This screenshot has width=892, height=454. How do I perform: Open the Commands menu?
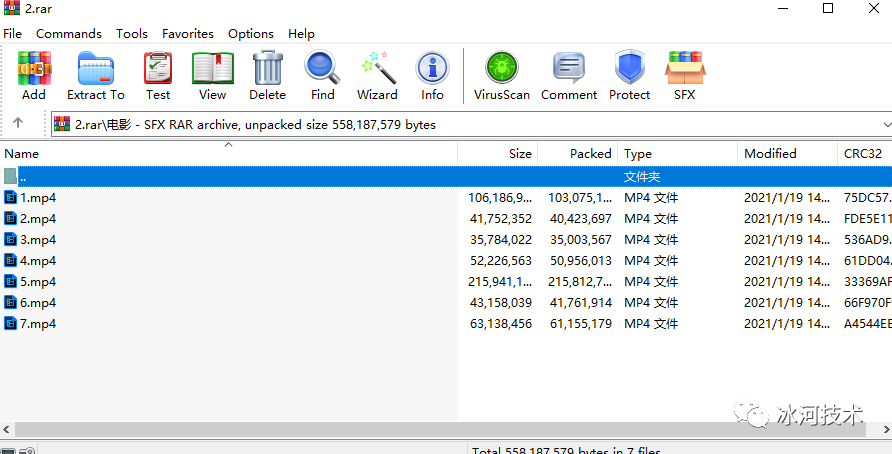tap(69, 34)
